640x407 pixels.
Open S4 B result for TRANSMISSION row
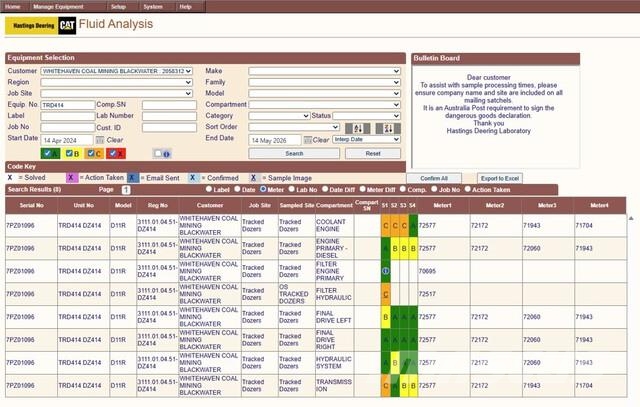tap(413, 385)
